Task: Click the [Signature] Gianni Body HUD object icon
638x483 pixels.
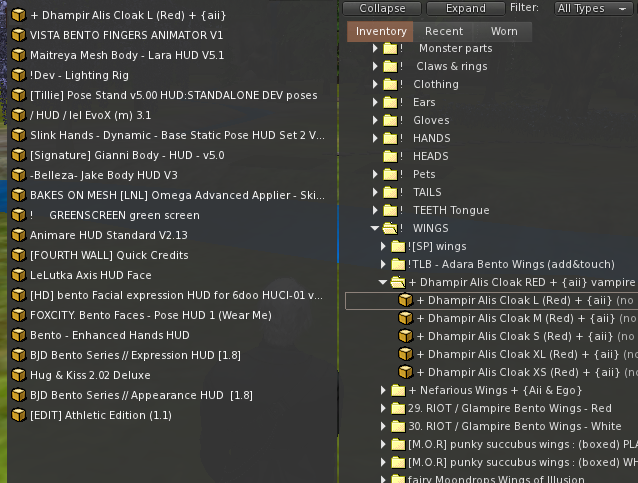Action: [18, 155]
